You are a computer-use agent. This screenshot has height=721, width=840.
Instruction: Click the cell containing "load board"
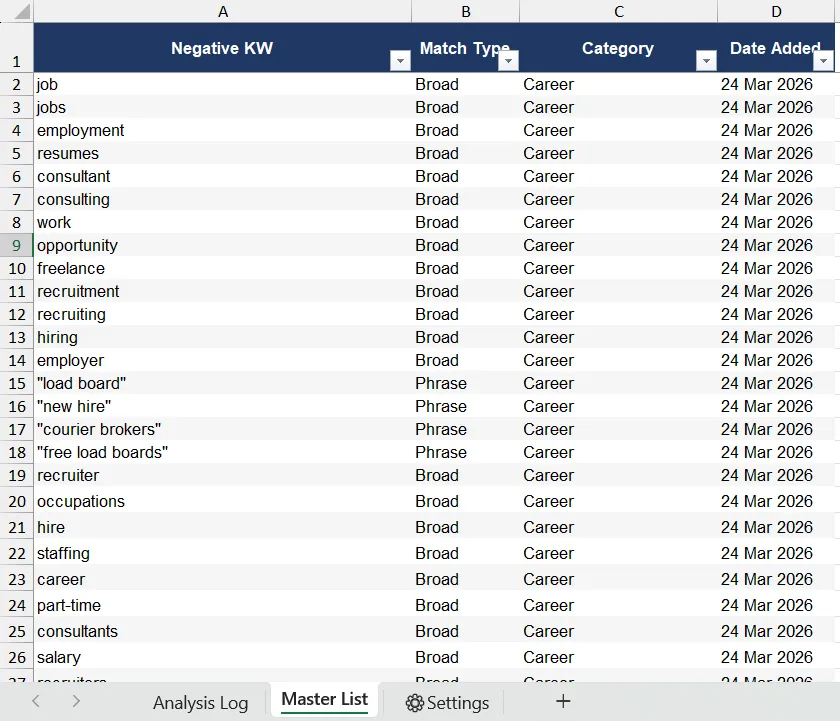tap(223, 384)
